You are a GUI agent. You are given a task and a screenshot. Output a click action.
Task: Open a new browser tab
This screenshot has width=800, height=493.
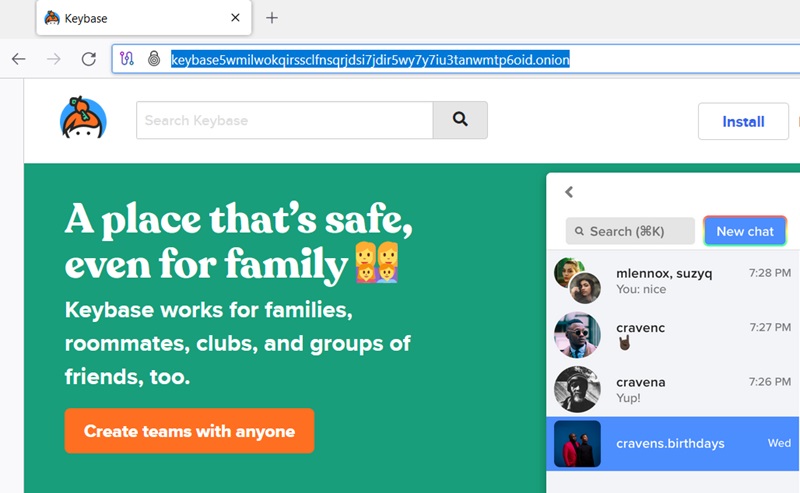272,18
